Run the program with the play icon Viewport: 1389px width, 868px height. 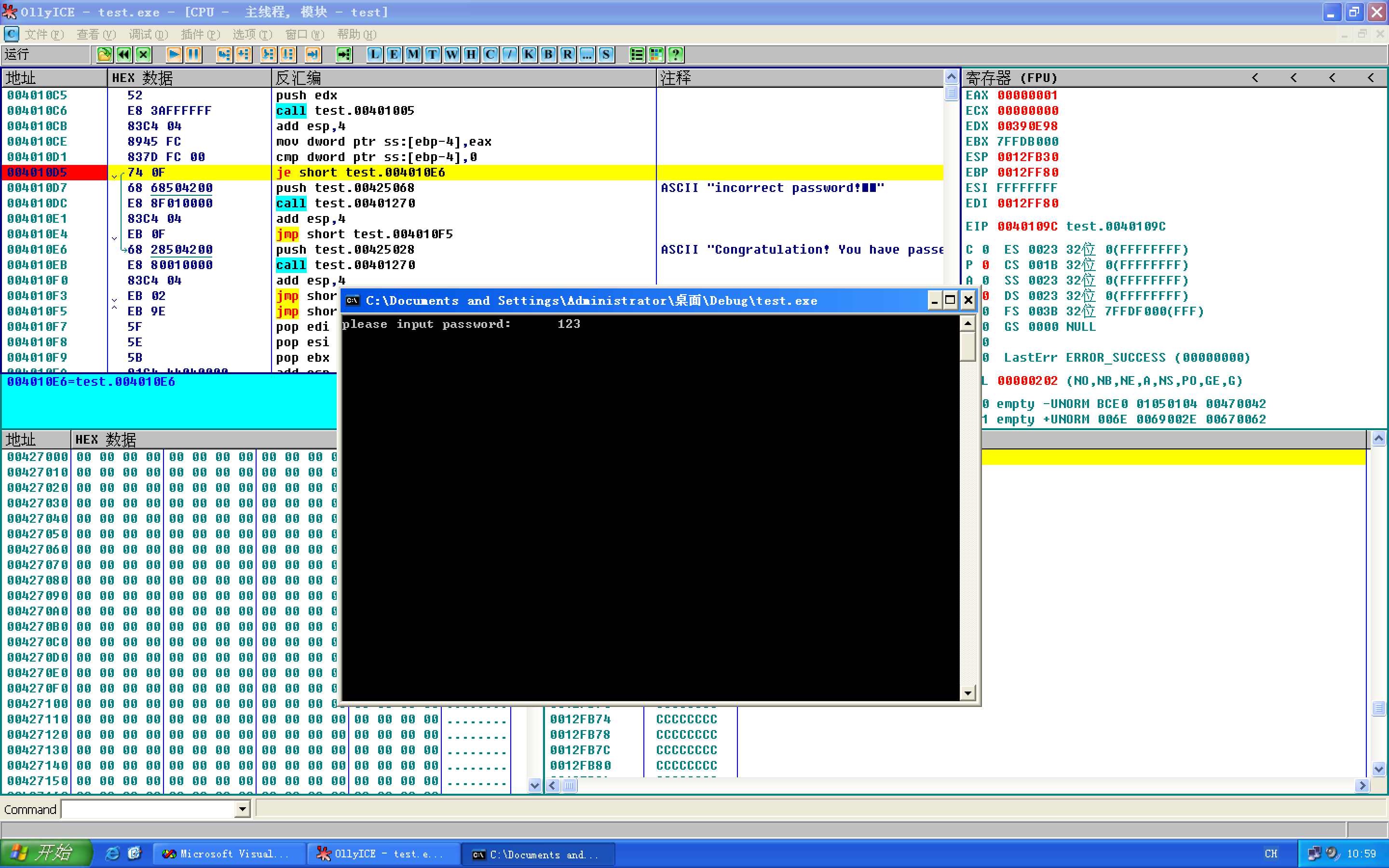click(x=174, y=54)
